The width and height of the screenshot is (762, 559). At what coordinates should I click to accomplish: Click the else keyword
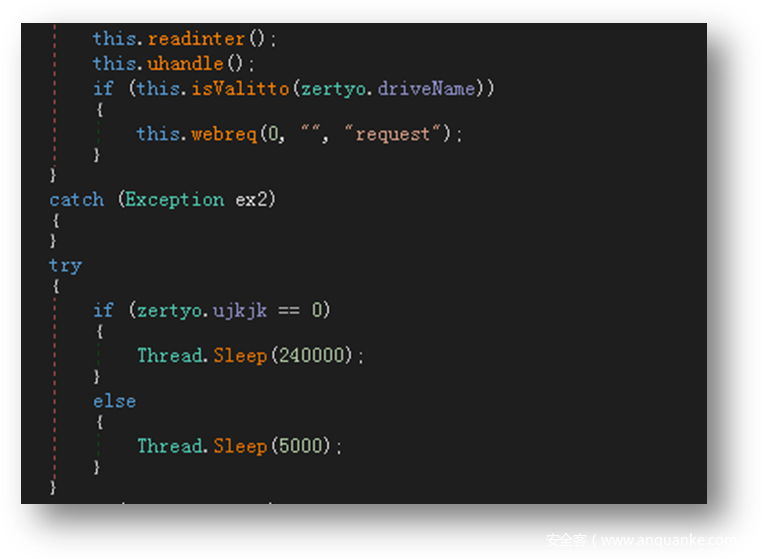114,401
